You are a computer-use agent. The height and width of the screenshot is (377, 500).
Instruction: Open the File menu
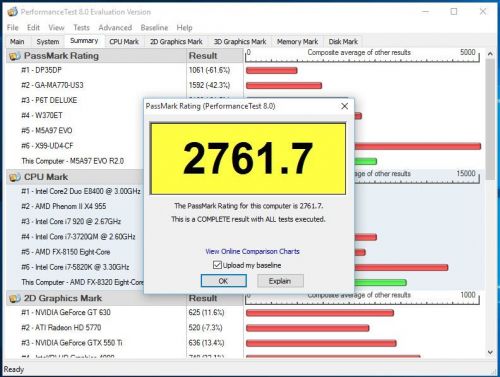[13, 28]
